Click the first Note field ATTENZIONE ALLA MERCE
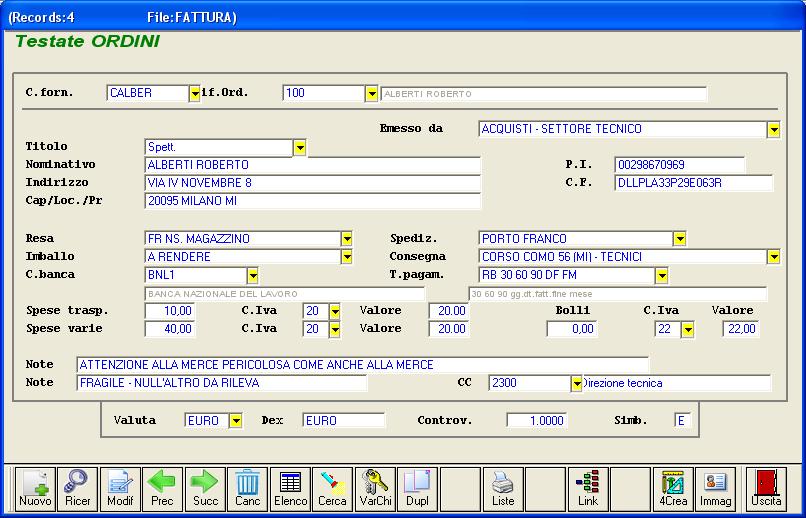The width and height of the screenshot is (806, 518). [x=363, y=365]
